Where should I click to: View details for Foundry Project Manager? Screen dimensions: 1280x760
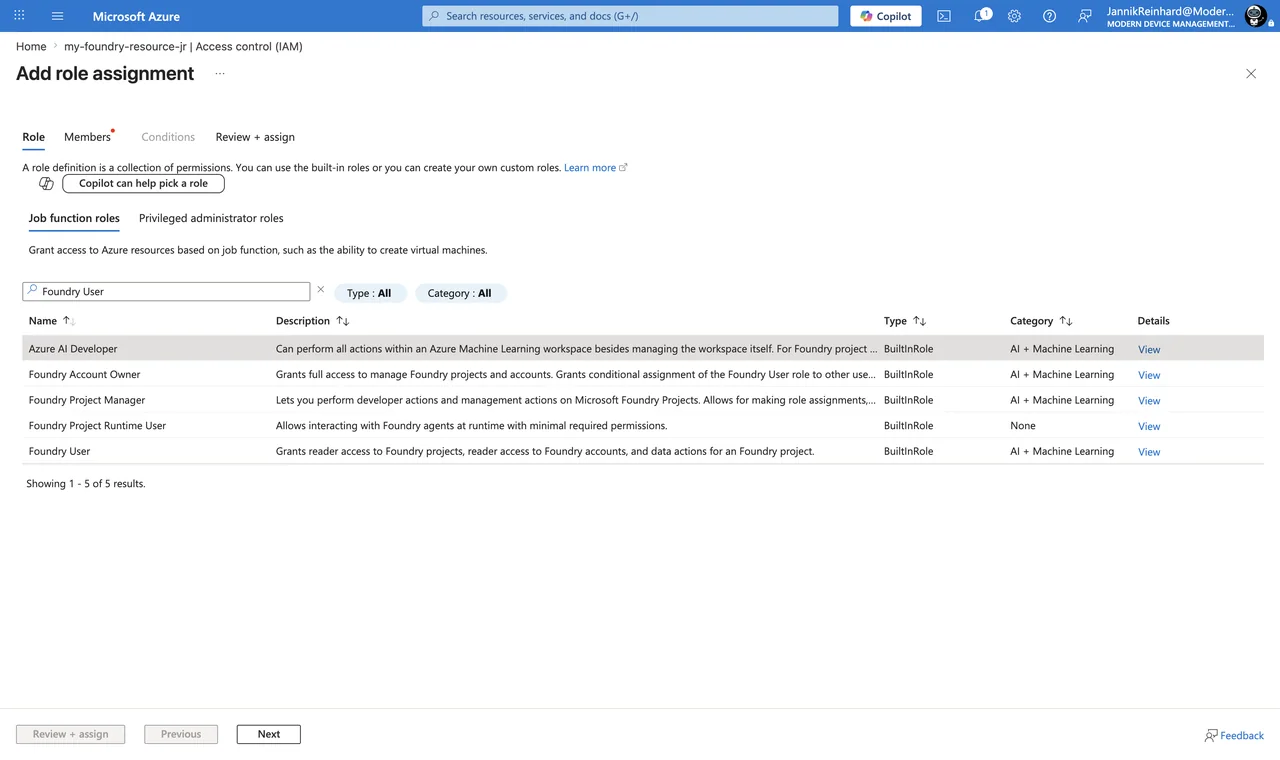click(x=1149, y=401)
